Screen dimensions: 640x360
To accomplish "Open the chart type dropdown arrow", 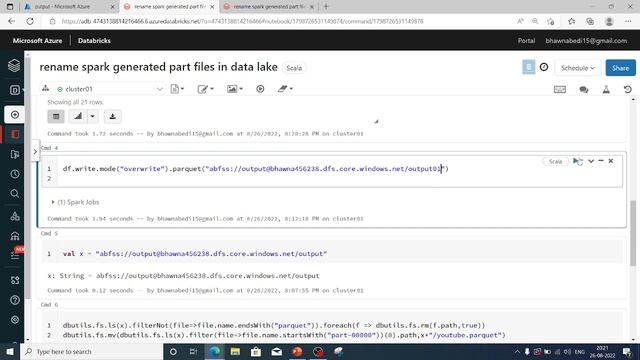I will 93,116.
